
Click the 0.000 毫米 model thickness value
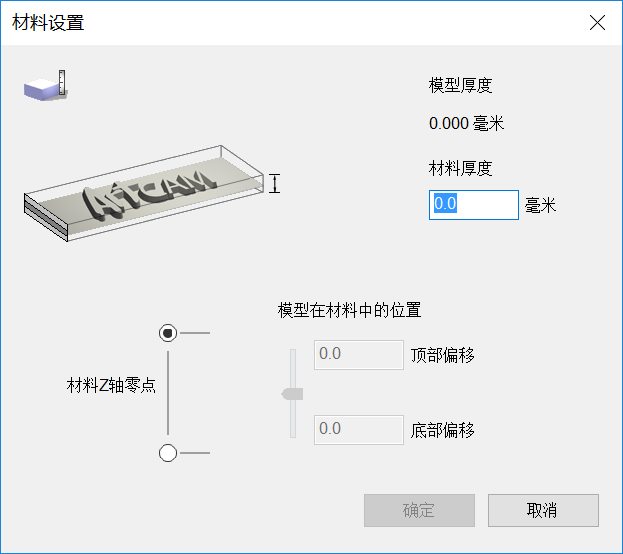(466, 123)
